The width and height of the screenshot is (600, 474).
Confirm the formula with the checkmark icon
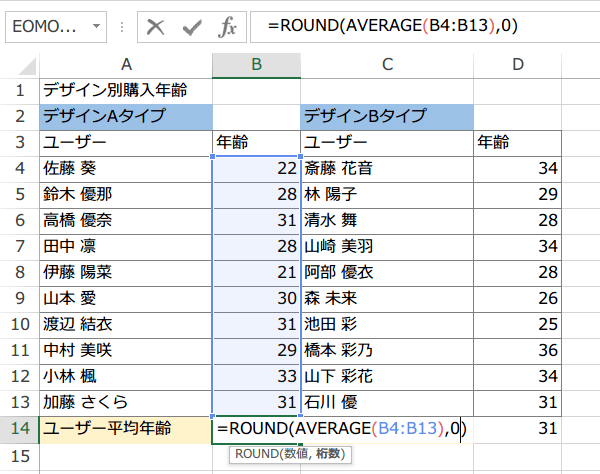(x=192, y=27)
